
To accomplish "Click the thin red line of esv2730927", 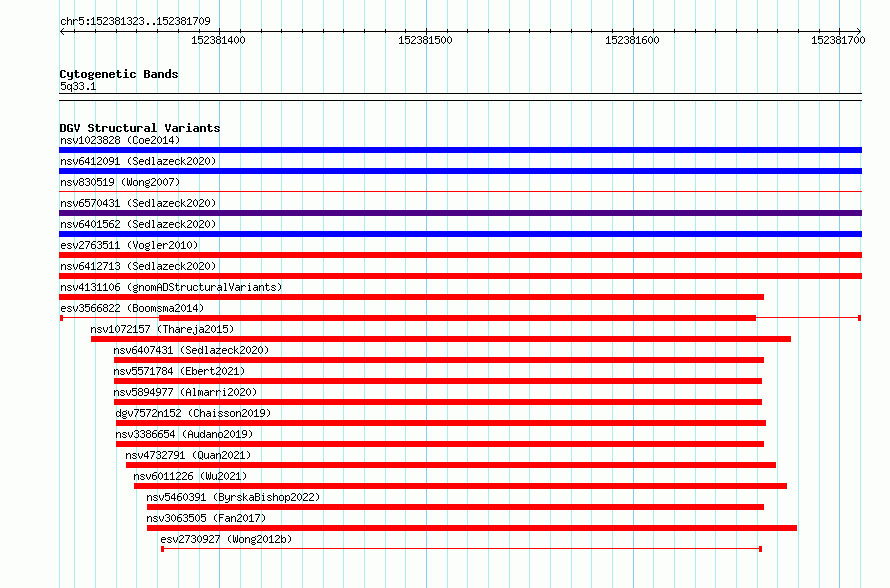I will coord(461,549).
